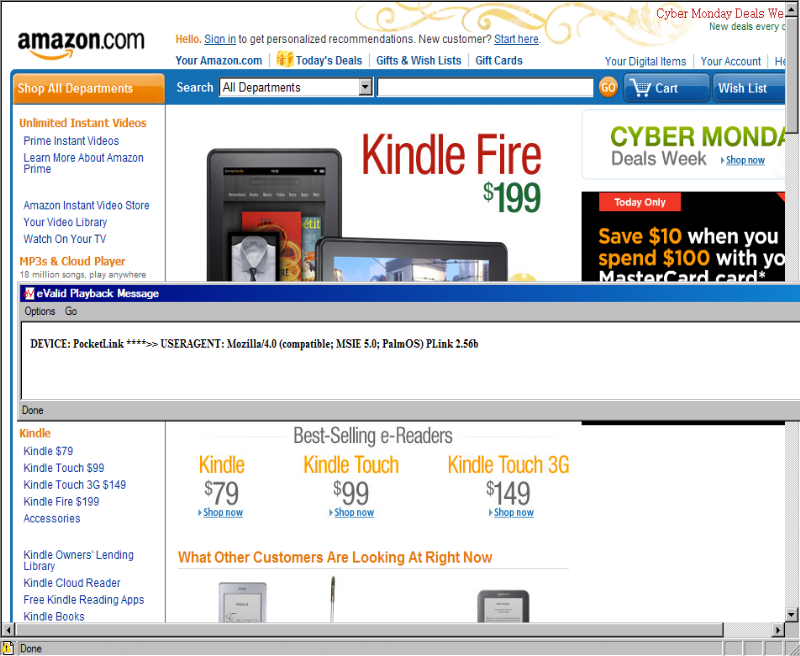The height and width of the screenshot is (656, 800).
Task: Click the vertical scrollbar down arrow
Action: [791, 614]
